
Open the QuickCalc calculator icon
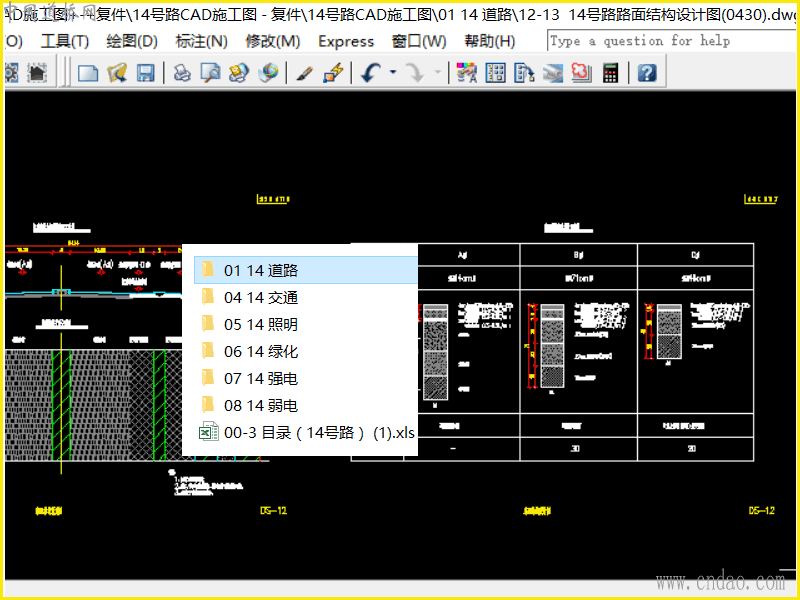pyautogui.click(x=610, y=73)
